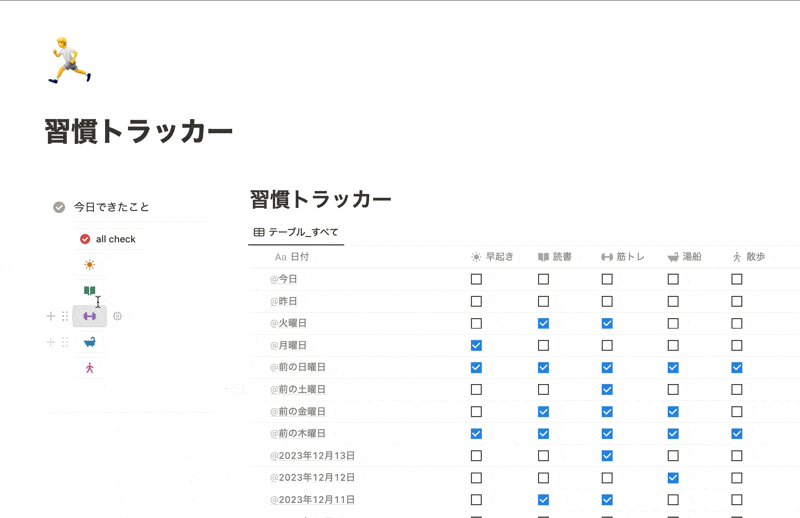Click the large 習慣トラッカー page title
Viewport: 800px width, 518px height.
coord(139,131)
